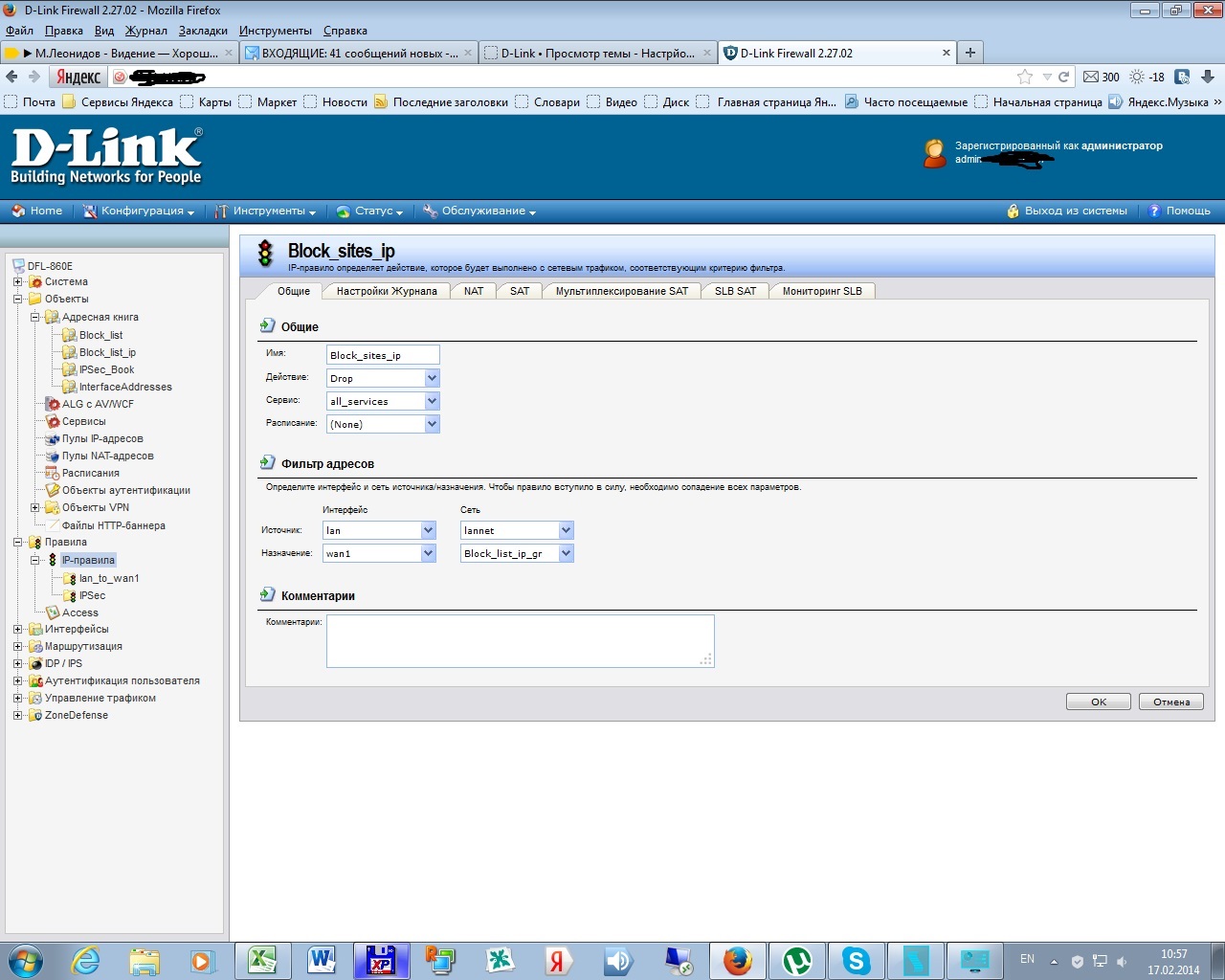Open Пулы IP-адресов node
Image resolution: width=1225 pixels, height=980 pixels.
coord(102,438)
